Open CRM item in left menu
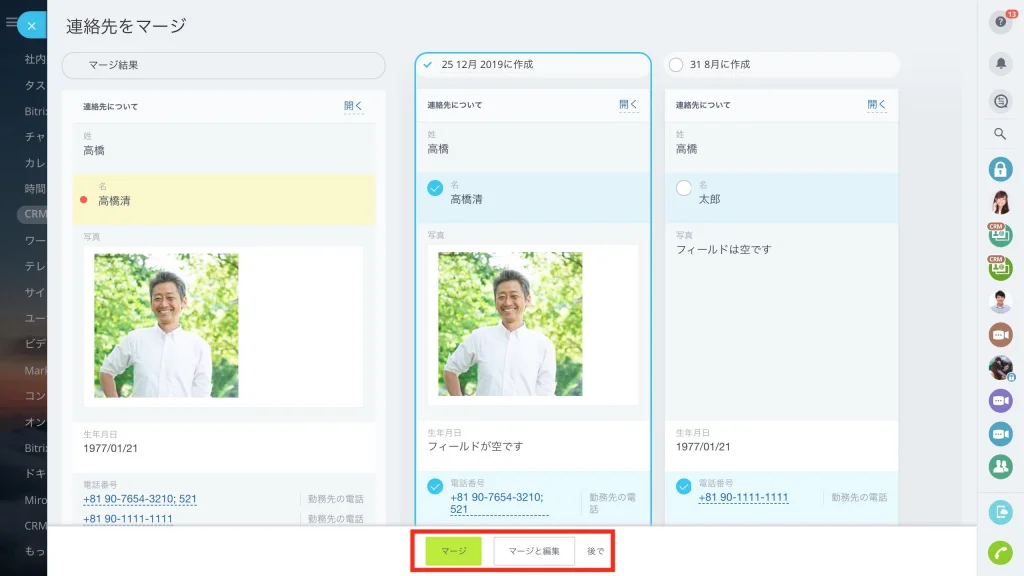 tap(34, 214)
